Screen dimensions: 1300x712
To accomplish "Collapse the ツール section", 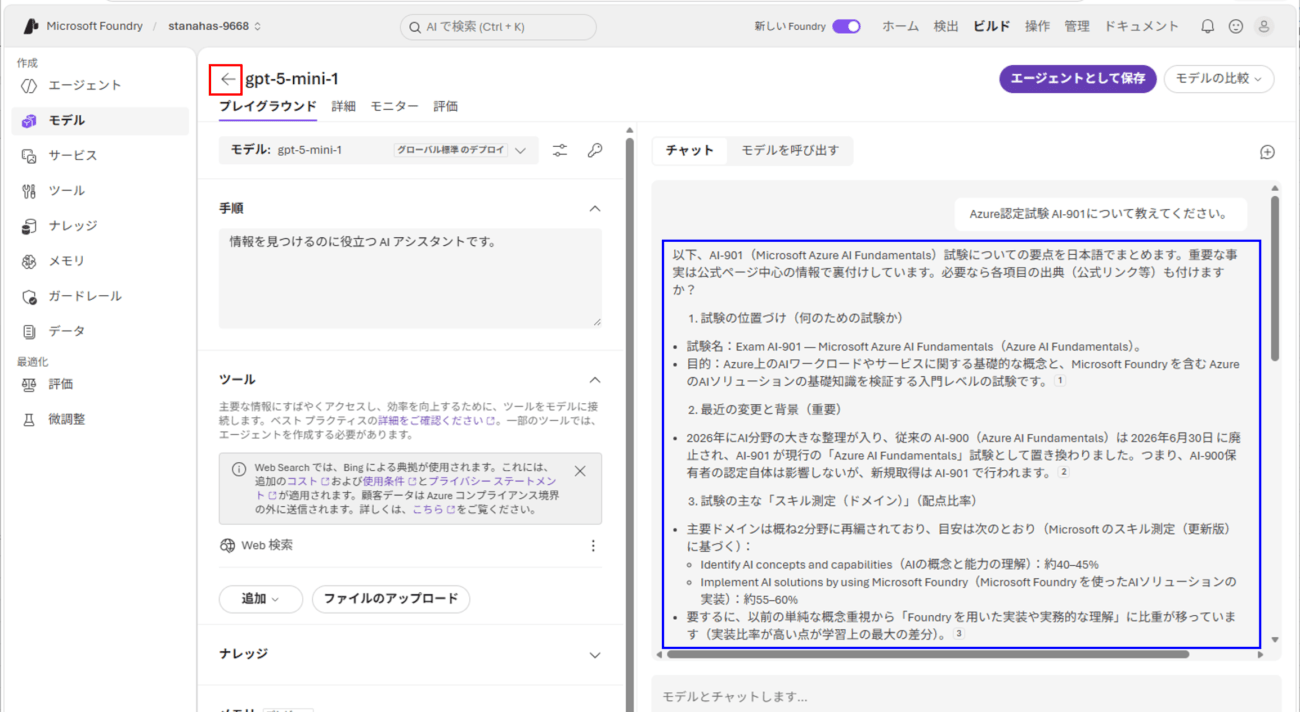I will click(x=595, y=380).
